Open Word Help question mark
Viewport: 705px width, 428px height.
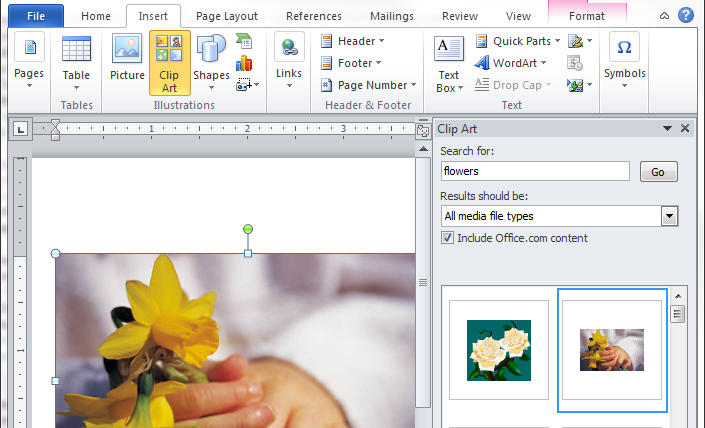pos(686,15)
